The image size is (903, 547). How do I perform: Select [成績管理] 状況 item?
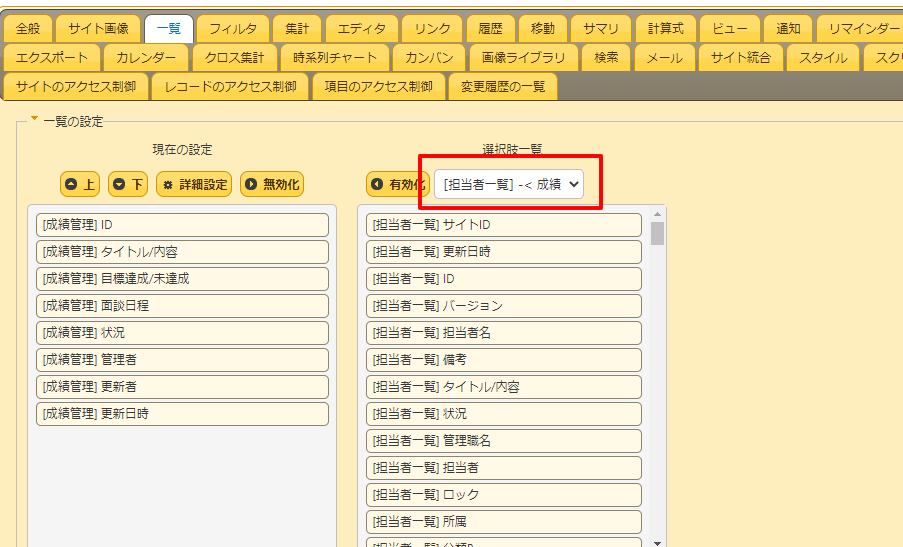coord(183,333)
